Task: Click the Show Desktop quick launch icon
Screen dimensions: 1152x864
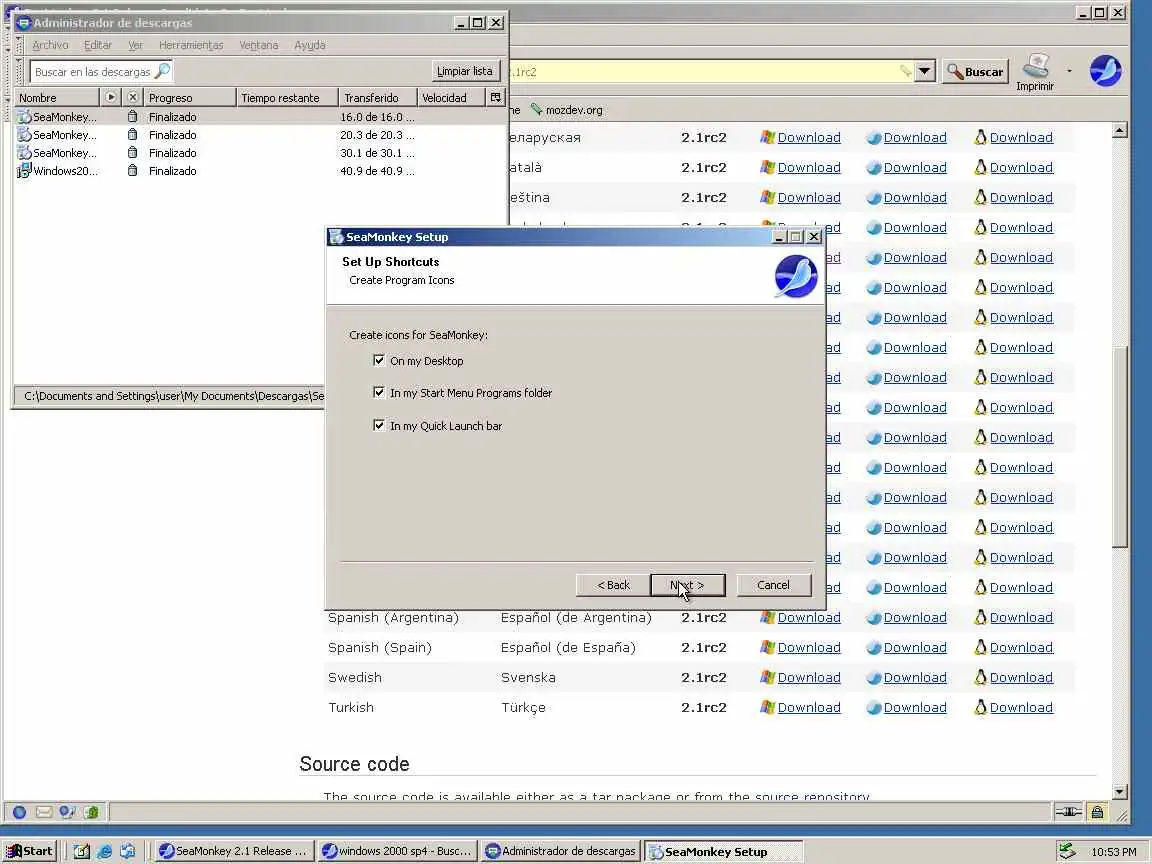Action: click(x=82, y=852)
